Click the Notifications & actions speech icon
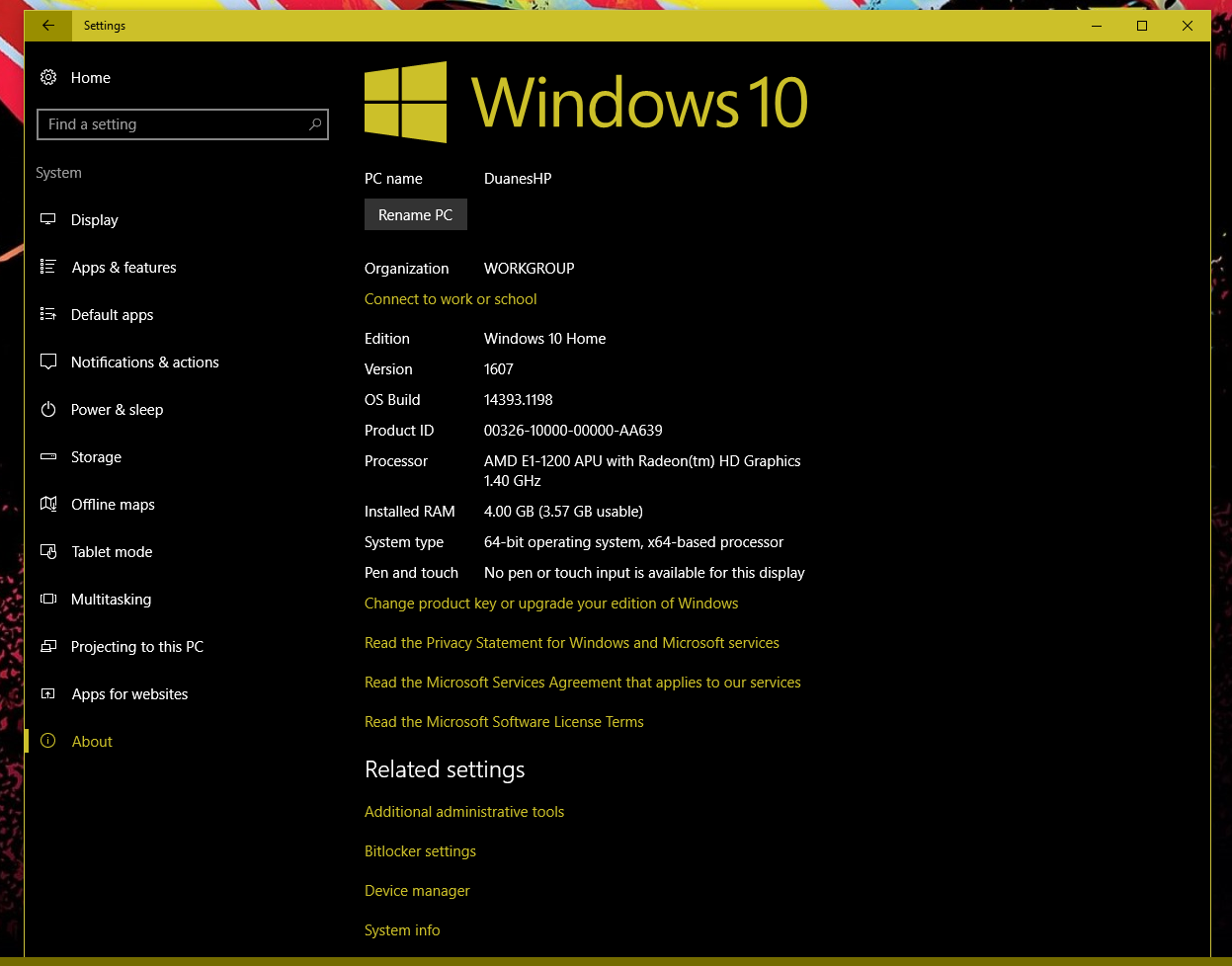Image resolution: width=1232 pixels, height=966 pixels. [x=47, y=362]
